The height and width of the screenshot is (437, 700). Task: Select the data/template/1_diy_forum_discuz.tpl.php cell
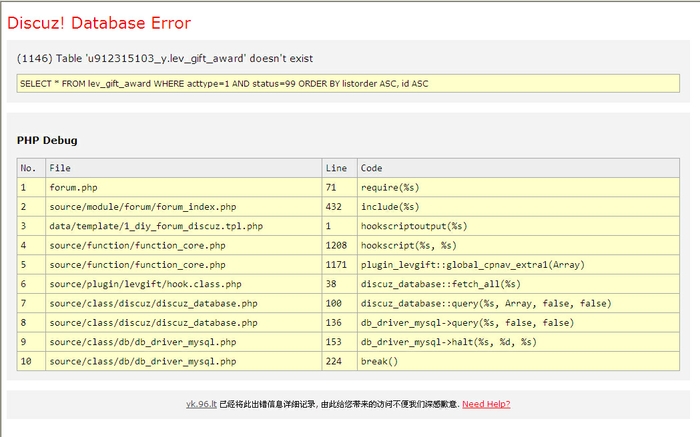coord(183,226)
